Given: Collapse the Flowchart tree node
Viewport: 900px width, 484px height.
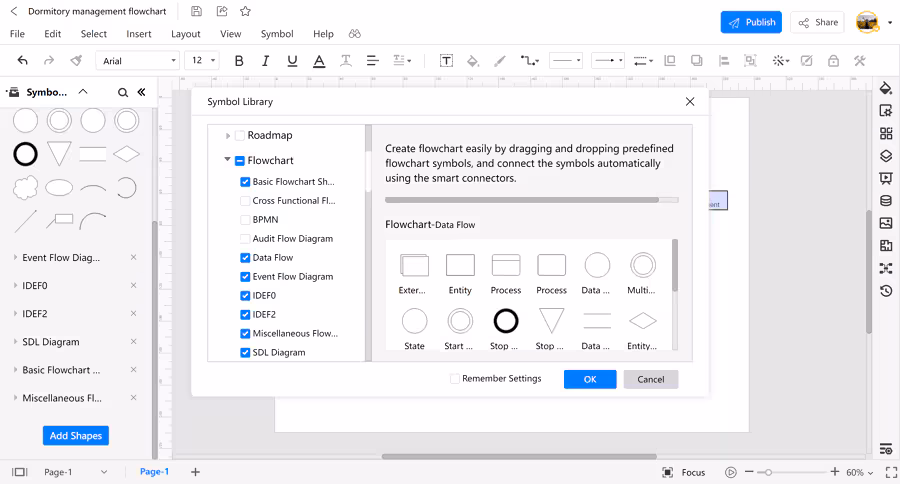Looking at the screenshot, I should [227, 160].
